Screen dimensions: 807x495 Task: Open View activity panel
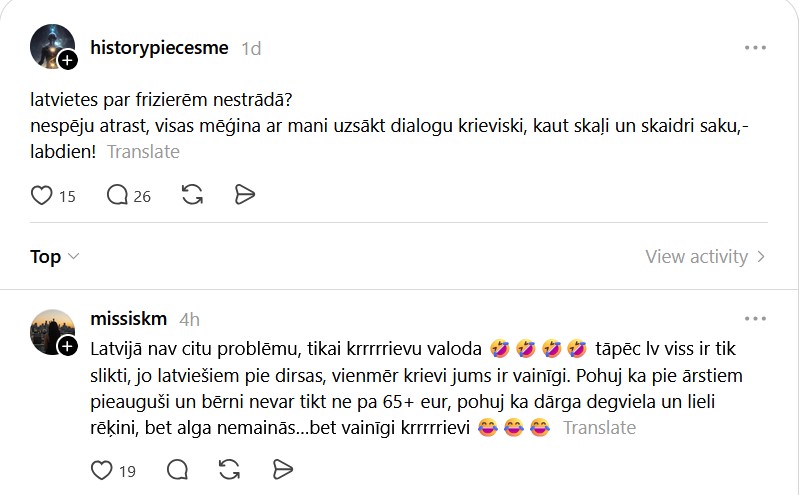pyautogui.click(x=705, y=257)
